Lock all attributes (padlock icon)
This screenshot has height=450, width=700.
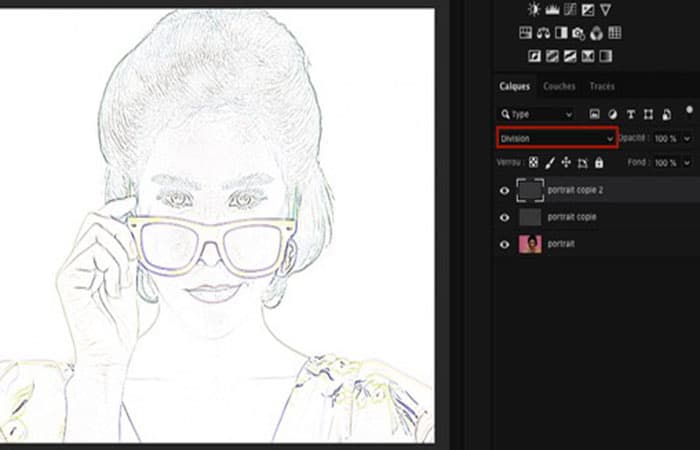599,162
